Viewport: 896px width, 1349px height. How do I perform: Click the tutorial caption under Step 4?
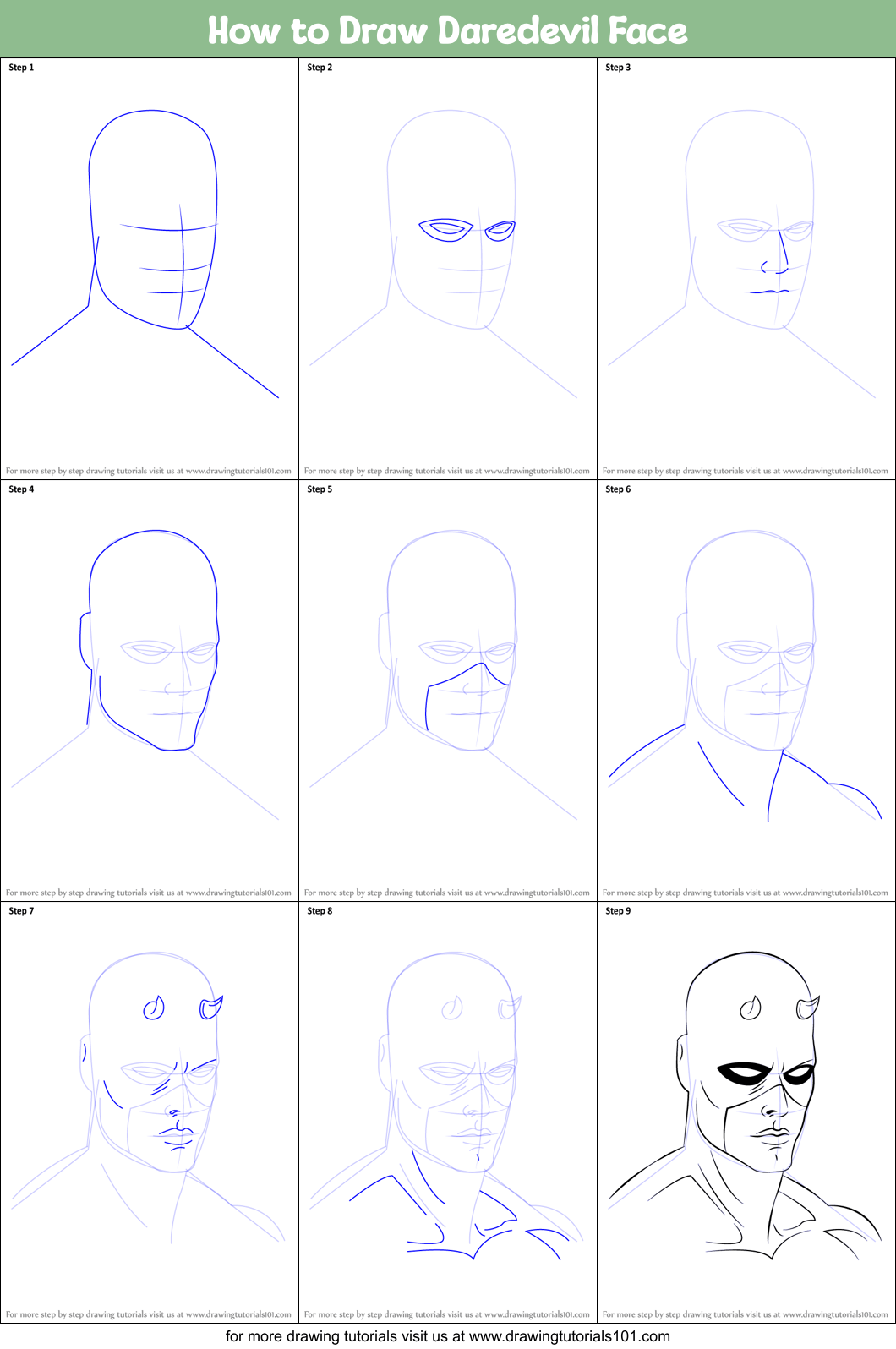pos(149,893)
